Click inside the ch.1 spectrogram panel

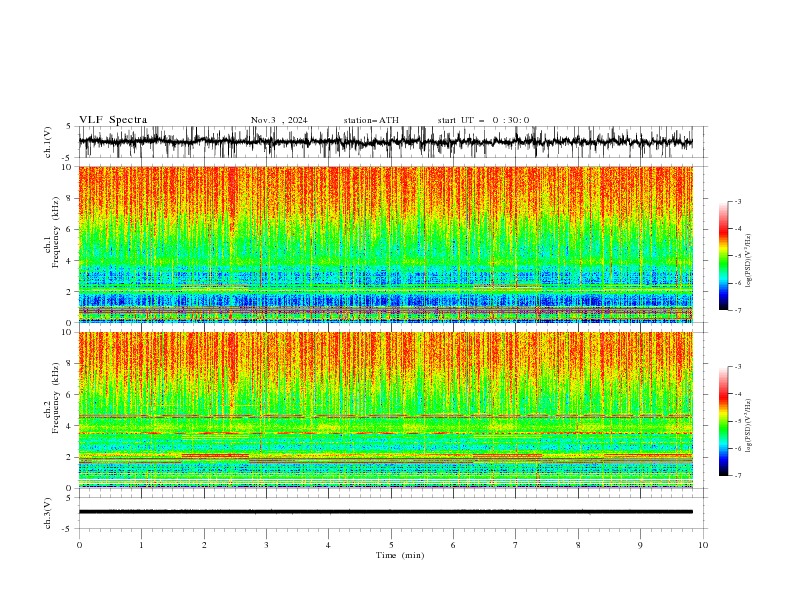click(385, 244)
